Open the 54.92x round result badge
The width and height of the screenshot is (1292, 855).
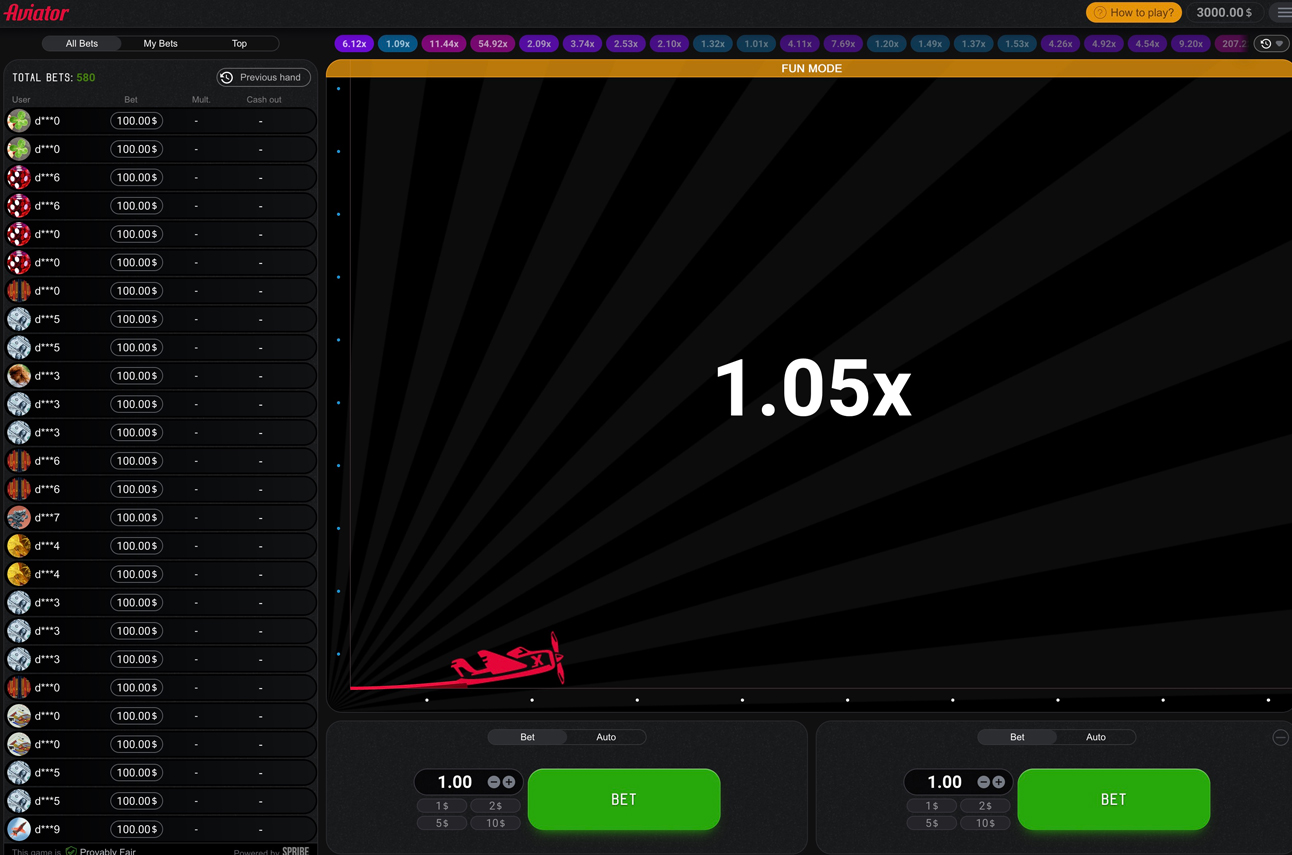click(x=493, y=44)
